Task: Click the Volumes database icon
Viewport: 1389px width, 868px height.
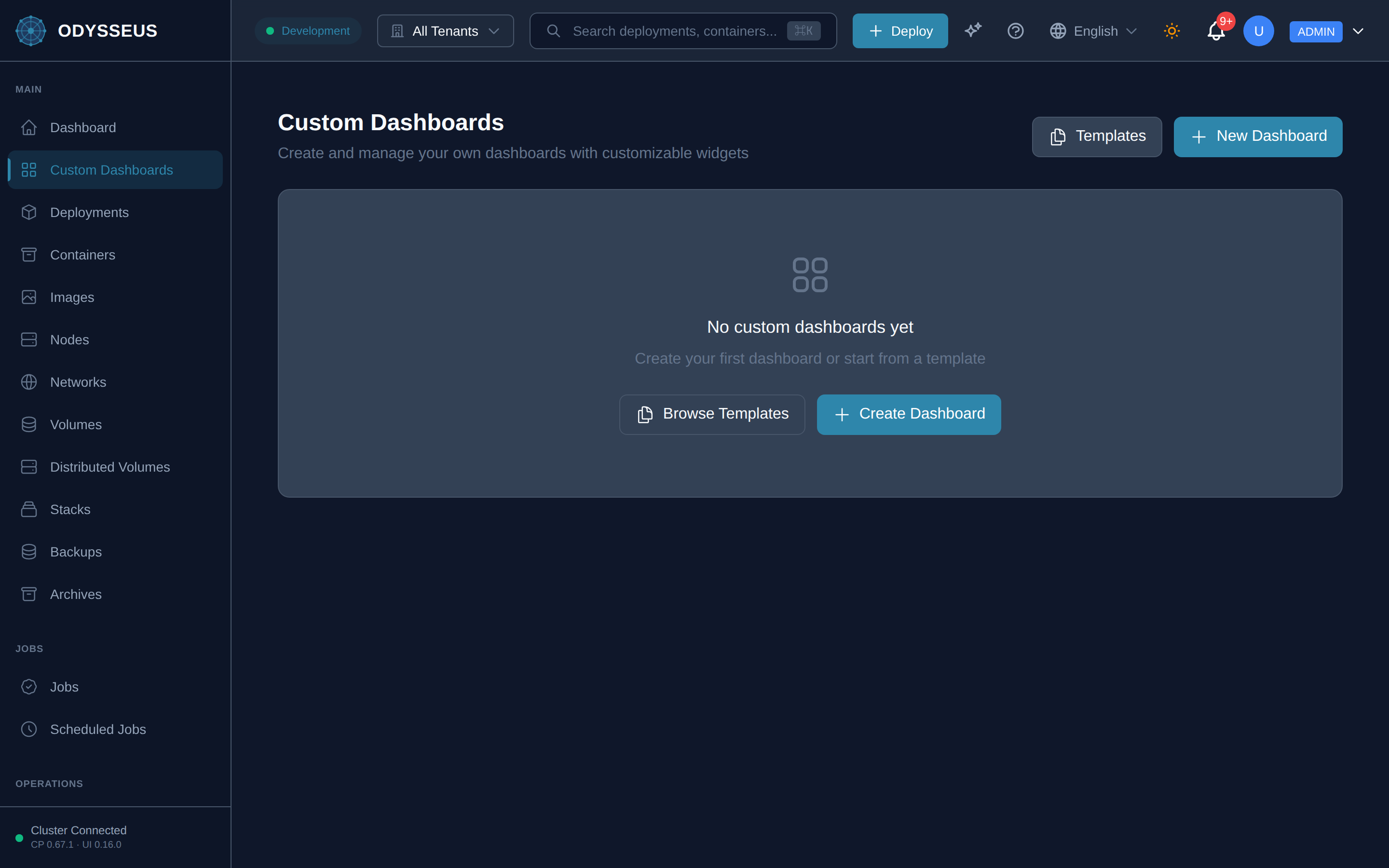Action: pyautogui.click(x=29, y=424)
